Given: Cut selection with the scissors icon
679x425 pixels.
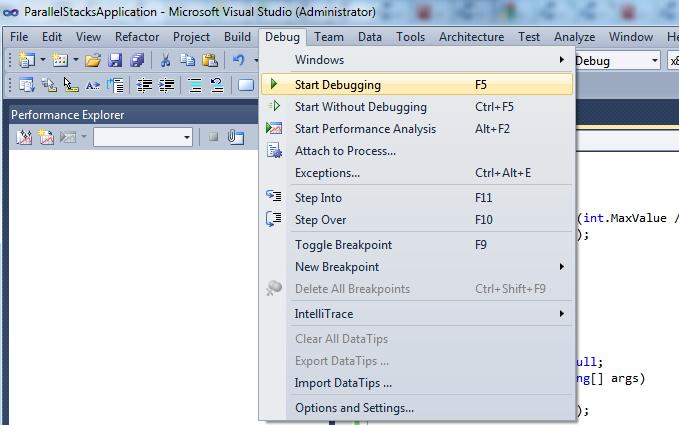Looking at the screenshot, I should click(165, 60).
